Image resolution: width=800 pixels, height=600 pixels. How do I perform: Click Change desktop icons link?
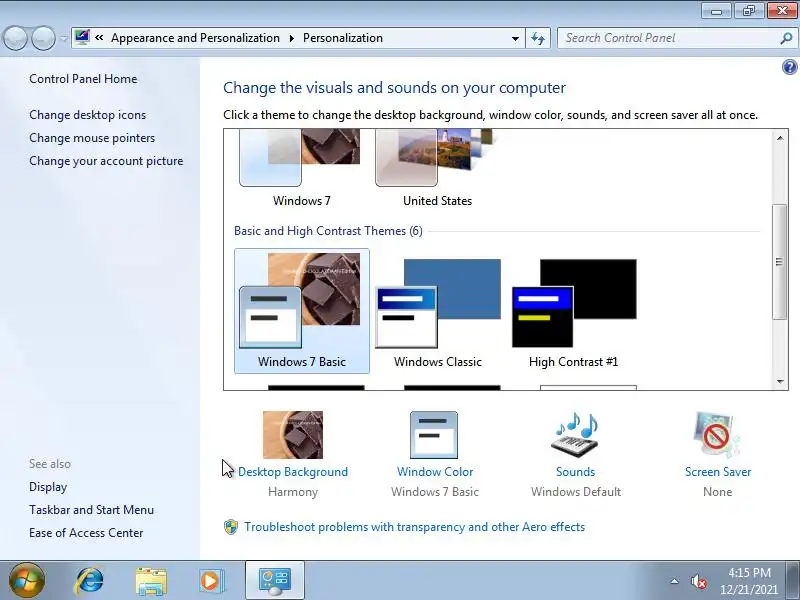pos(87,115)
